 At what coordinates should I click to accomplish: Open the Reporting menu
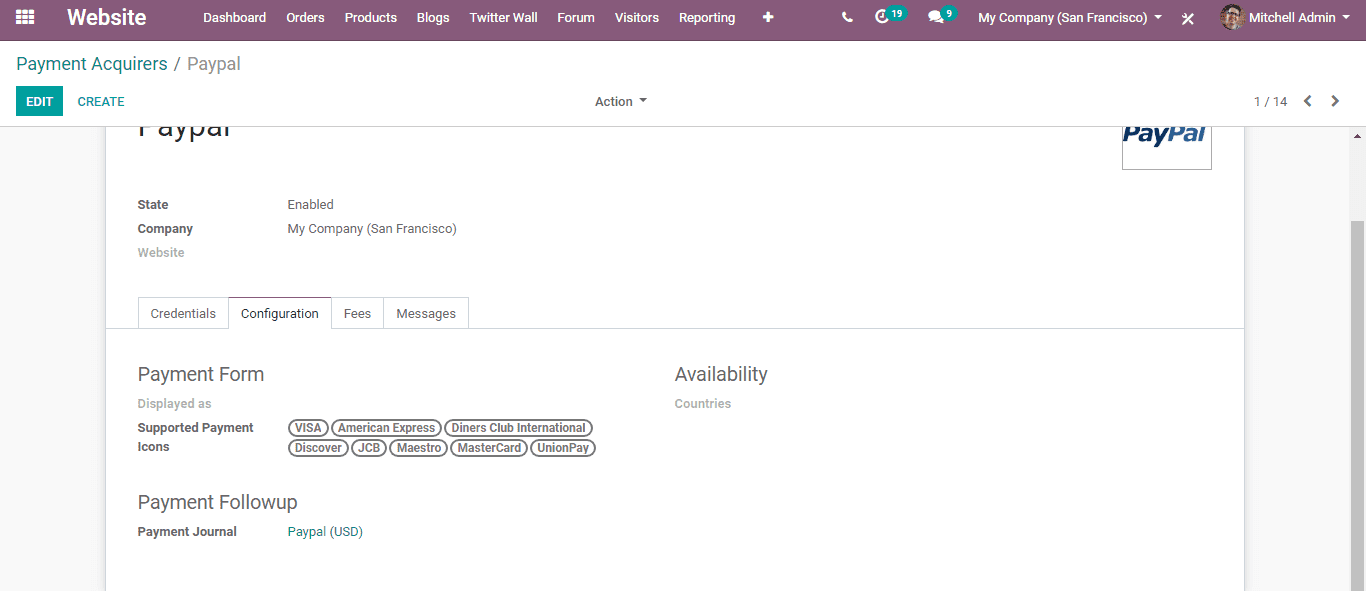[x=707, y=17]
